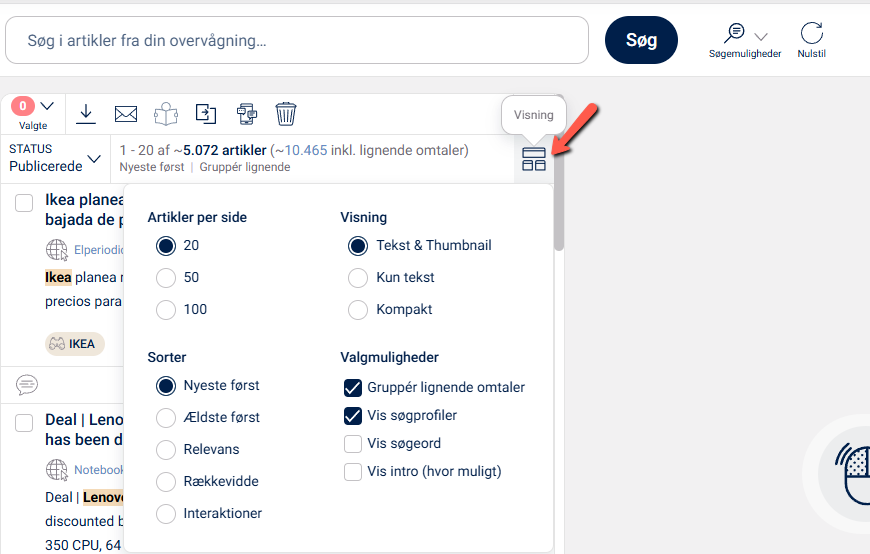
Task: Select 50 articles per page
Action: [x=167, y=277]
